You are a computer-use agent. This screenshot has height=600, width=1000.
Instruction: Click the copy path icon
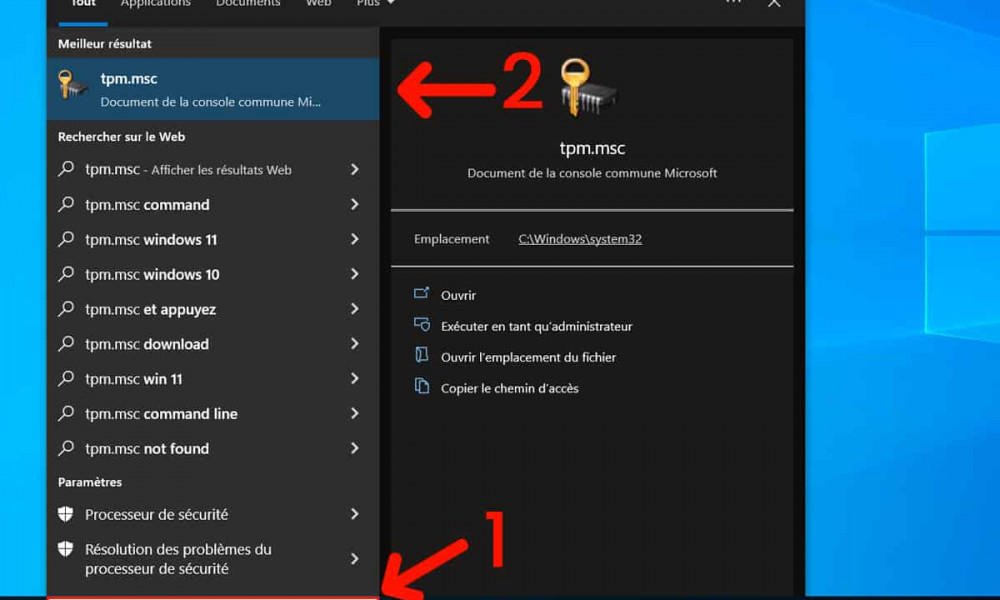422,386
